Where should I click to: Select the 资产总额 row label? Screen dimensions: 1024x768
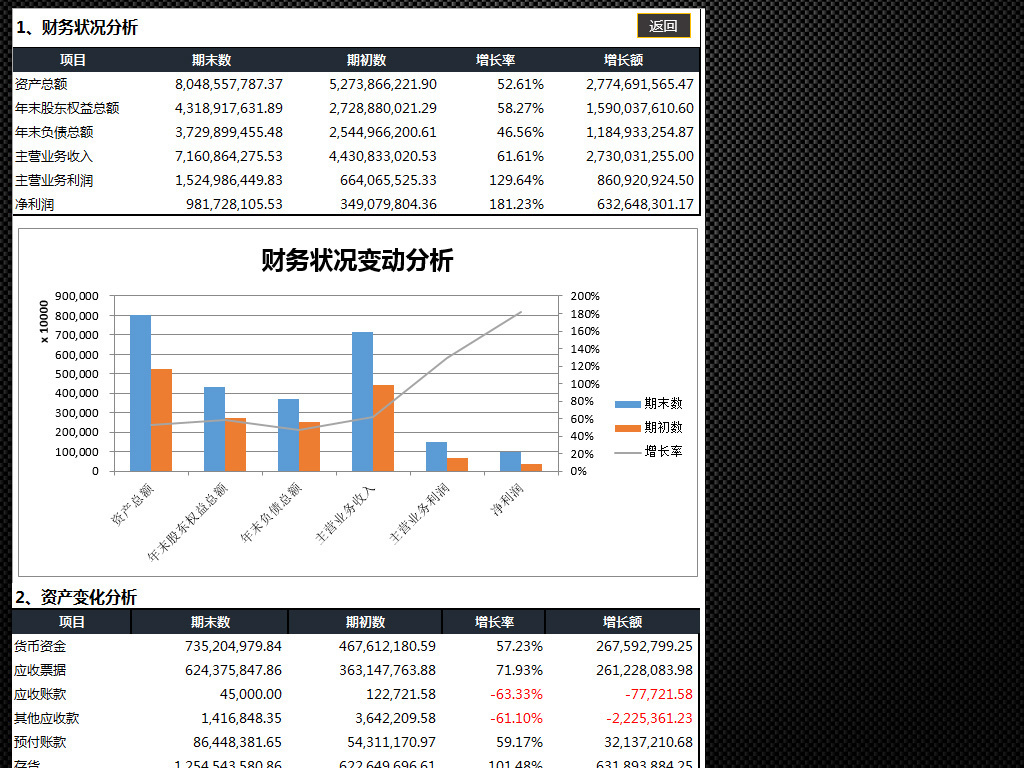tap(41, 84)
